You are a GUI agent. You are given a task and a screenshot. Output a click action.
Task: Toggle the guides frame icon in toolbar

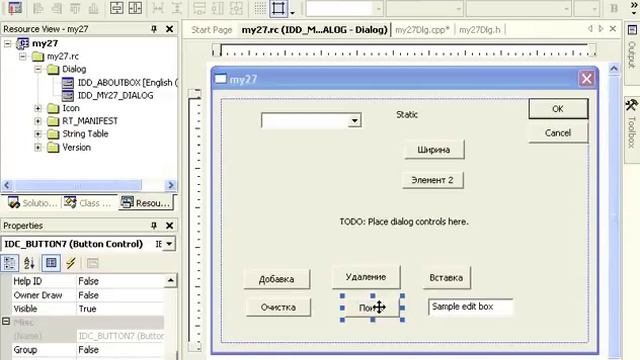pos(278,8)
